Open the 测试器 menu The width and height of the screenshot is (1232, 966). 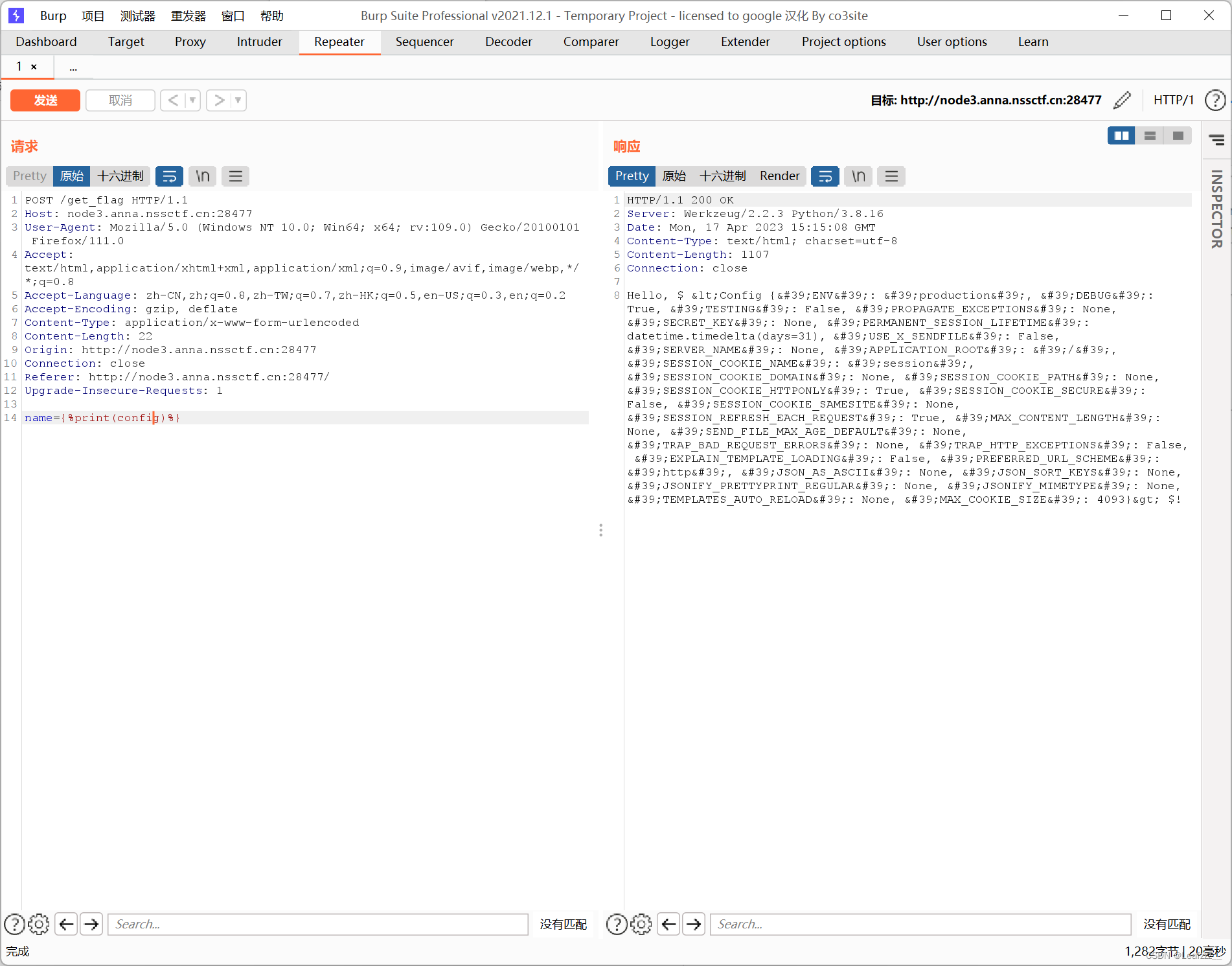click(138, 16)
